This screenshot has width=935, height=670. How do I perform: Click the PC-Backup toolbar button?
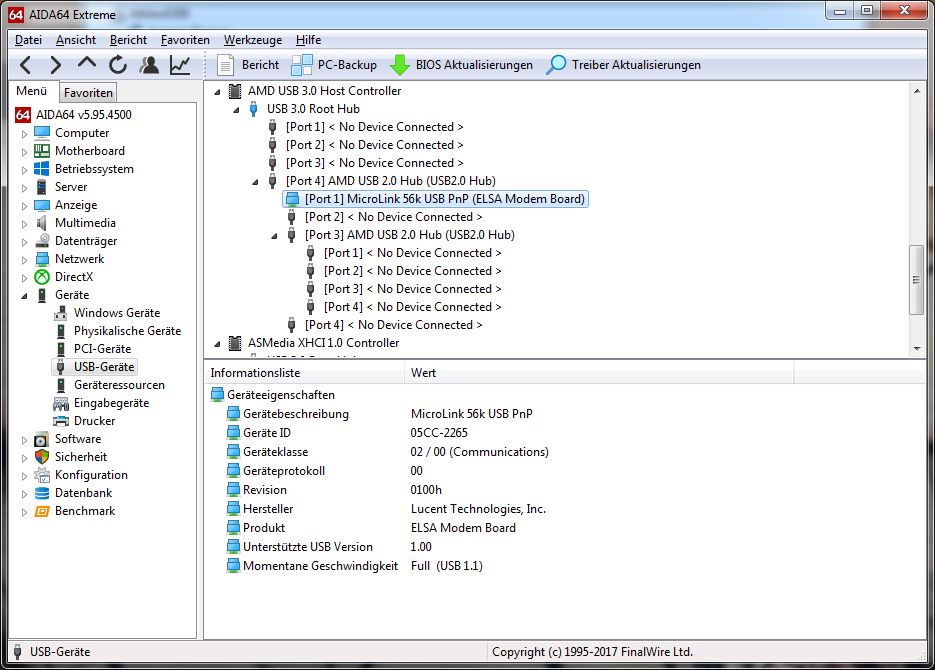click(334, 64)
